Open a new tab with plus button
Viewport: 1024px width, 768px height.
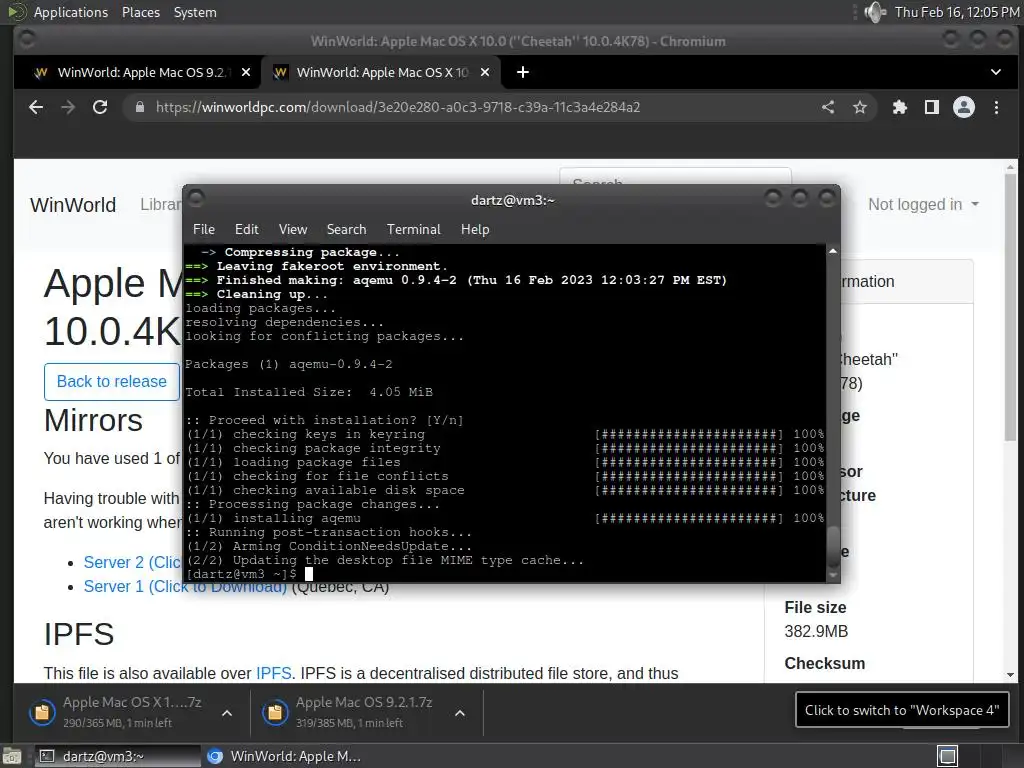522,72
